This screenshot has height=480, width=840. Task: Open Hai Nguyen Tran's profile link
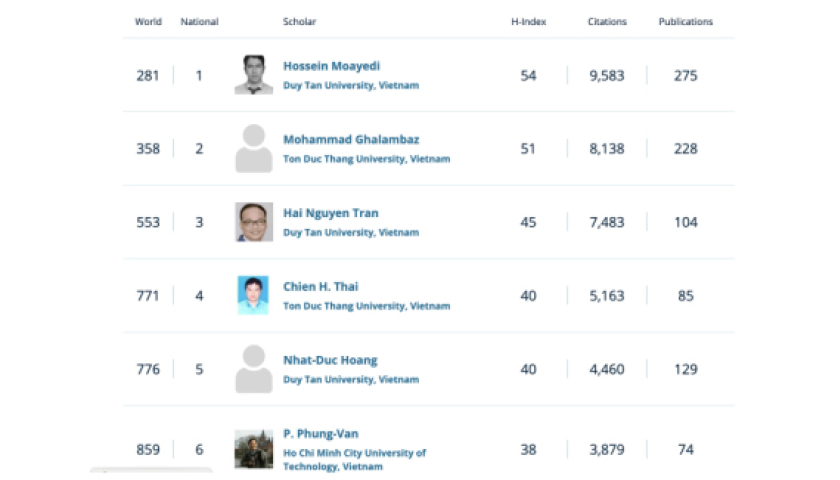(x=330, y=213)
